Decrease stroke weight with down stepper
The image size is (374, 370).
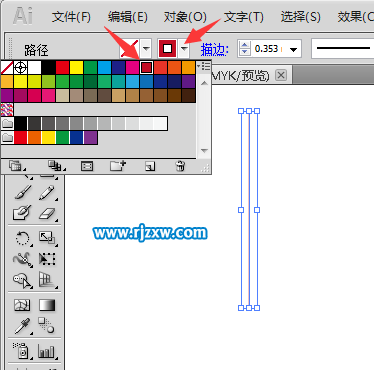click(245, 52)
